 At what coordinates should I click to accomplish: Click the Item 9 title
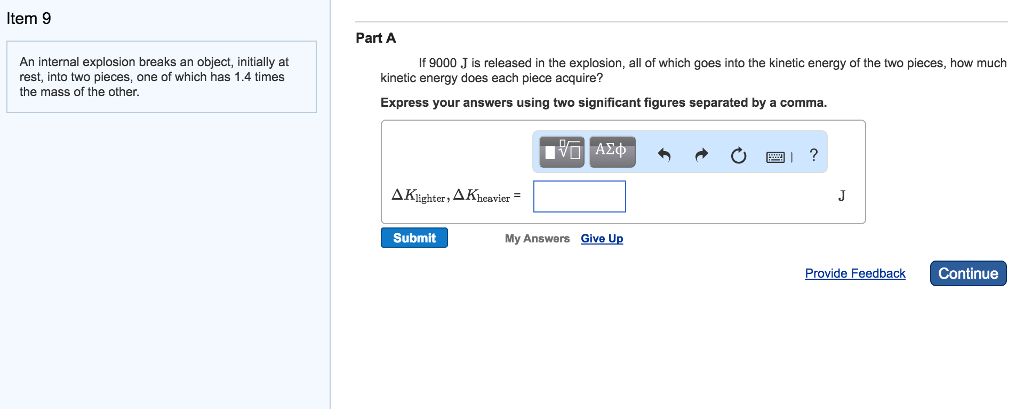click(29, 17)
